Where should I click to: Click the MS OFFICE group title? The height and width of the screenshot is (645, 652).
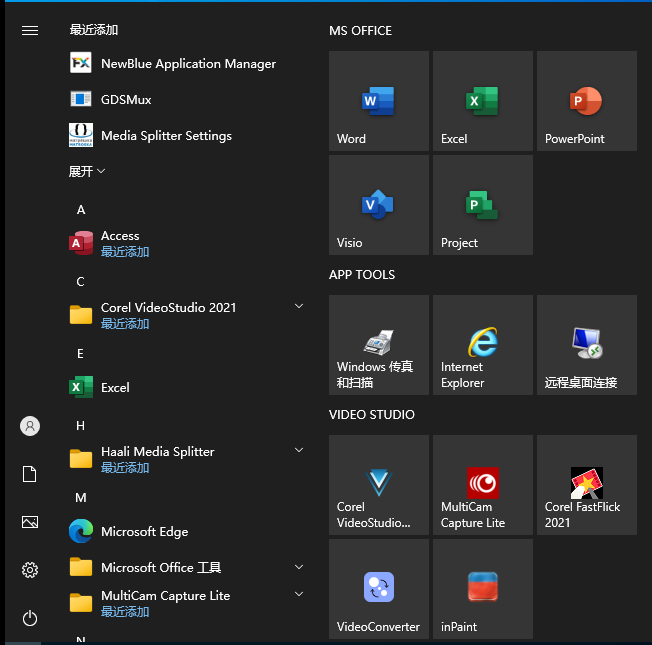pos(361,31)
